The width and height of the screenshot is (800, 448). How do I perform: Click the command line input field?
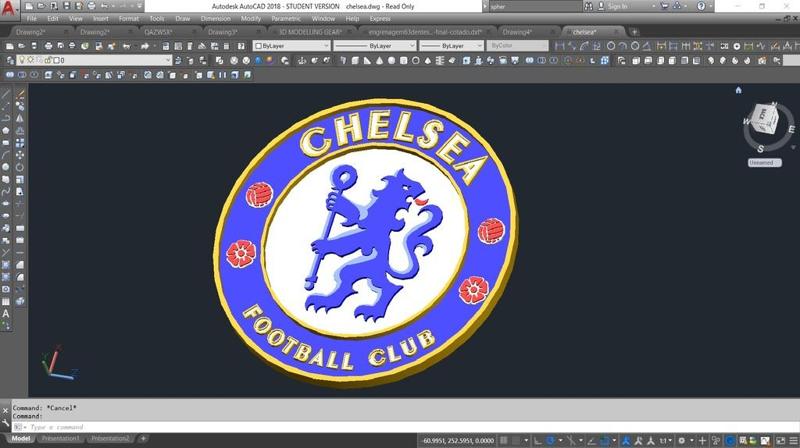(x=408, y=427)
